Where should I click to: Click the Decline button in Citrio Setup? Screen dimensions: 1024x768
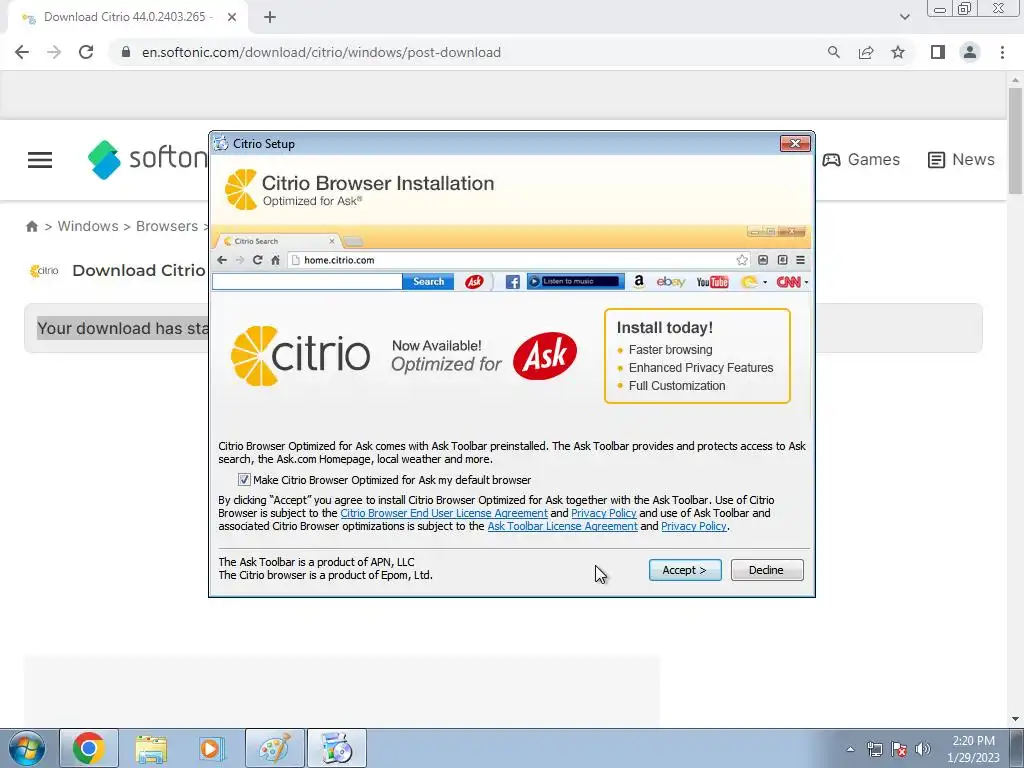[x=767, y=570]
